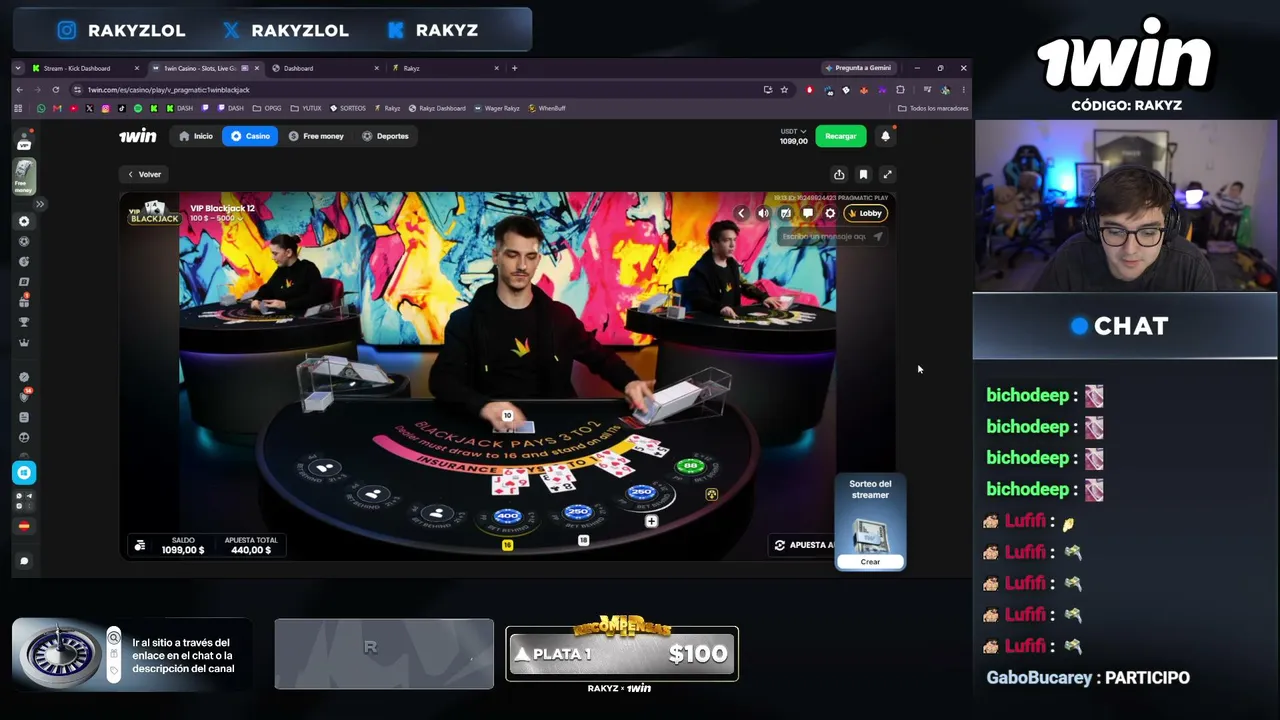Select the Casino tab
This screenshot has width=1280, height=720.
click(x=250, y=136)
